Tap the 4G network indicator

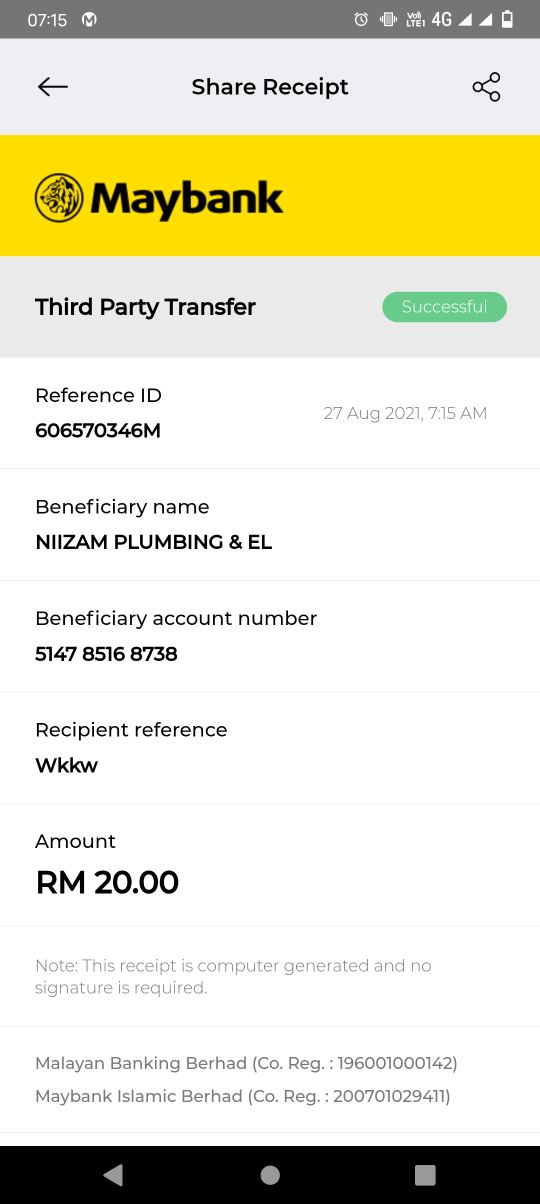[x=442, y=19]
